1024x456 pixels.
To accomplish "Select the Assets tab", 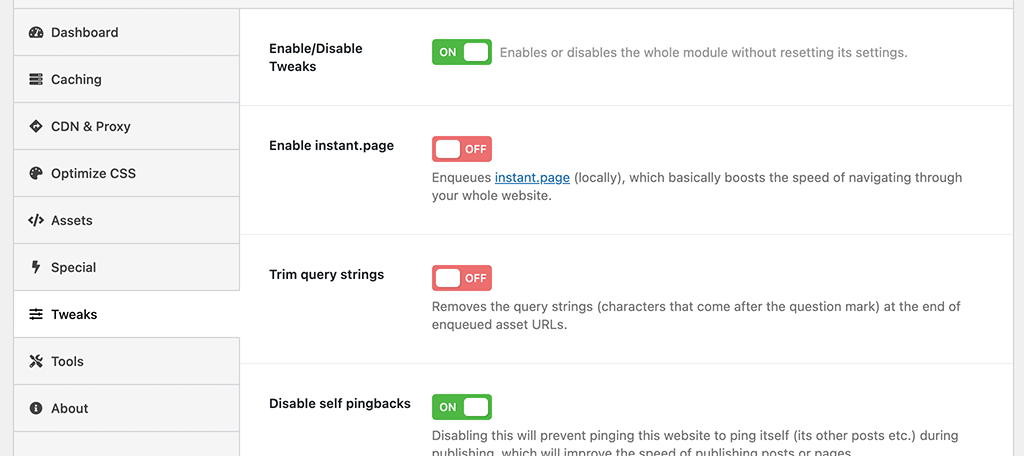I will [x=127, y=220].
